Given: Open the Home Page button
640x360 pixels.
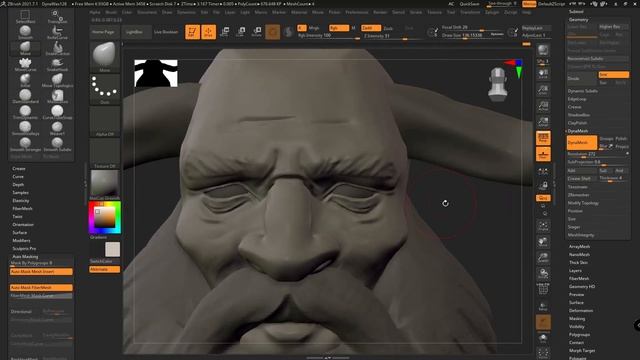Looking at the screenshot, I should point(103,32).
